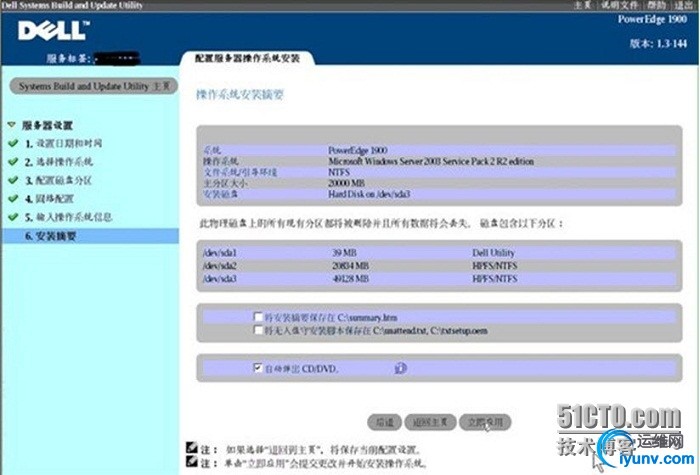Viewport: 700px width, 475px height.
Task: Click the 服务标签 label in header
Action: point(69,58)
